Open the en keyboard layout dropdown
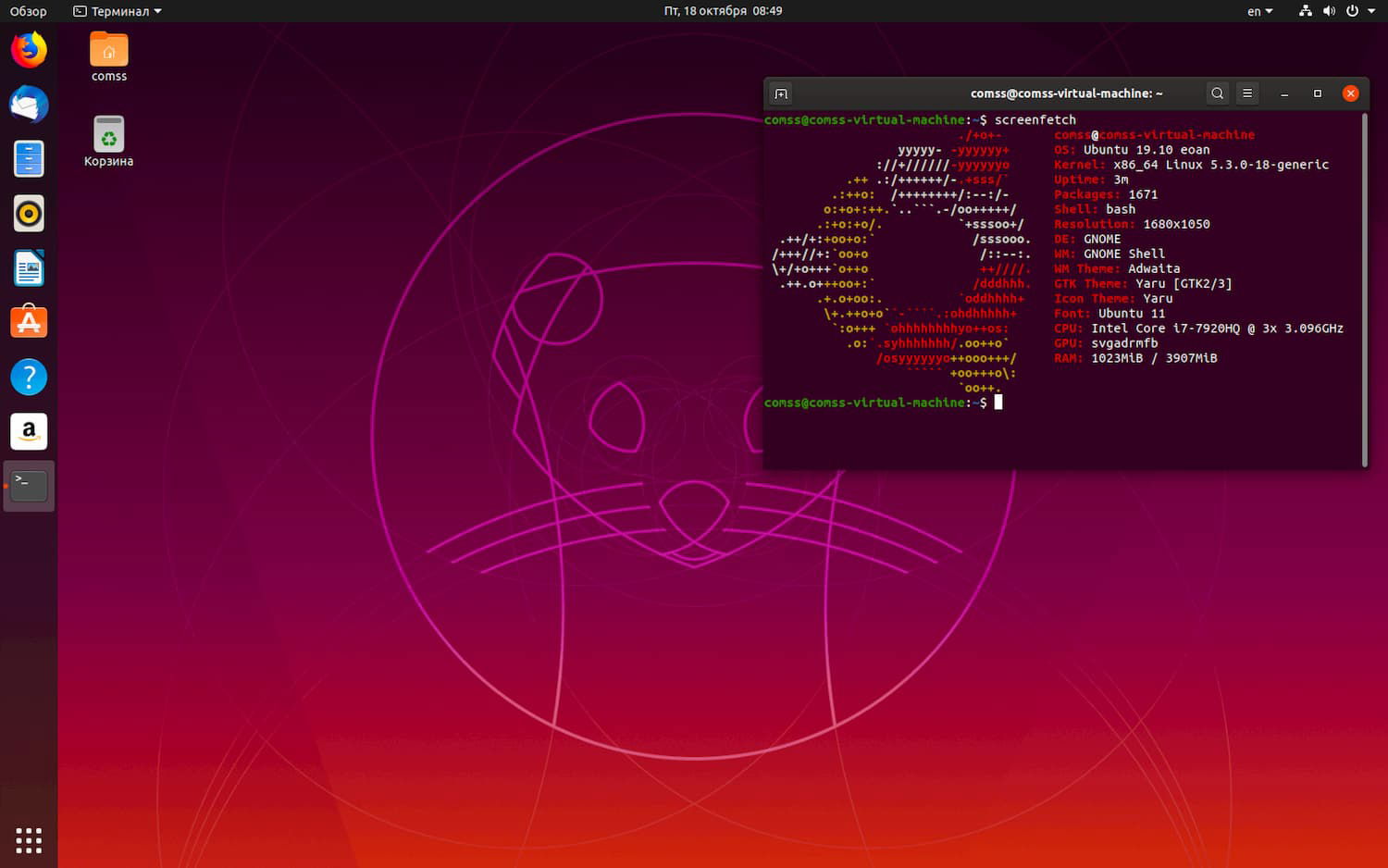This screenshot has width=1388, height=868. (x=1258, y=11)
